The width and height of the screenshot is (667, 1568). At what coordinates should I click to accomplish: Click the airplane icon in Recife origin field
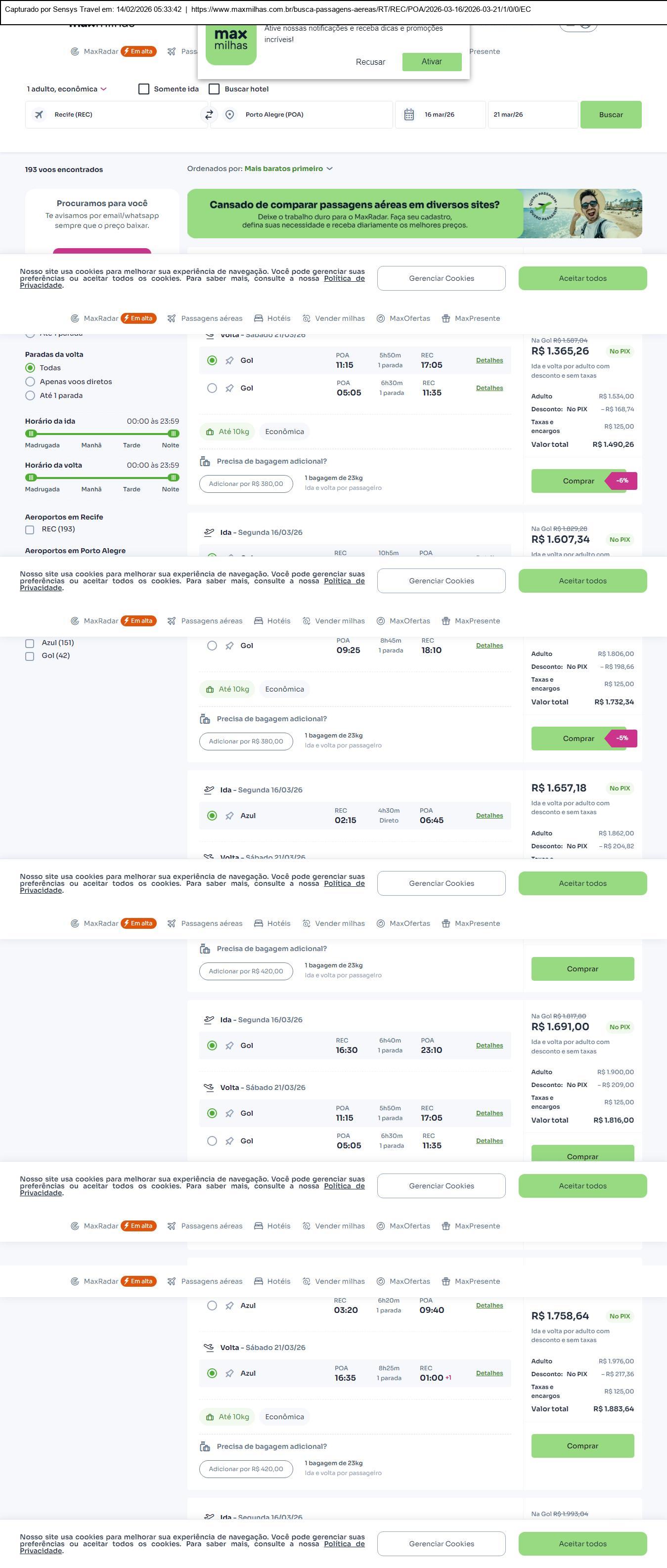(39, 114)
